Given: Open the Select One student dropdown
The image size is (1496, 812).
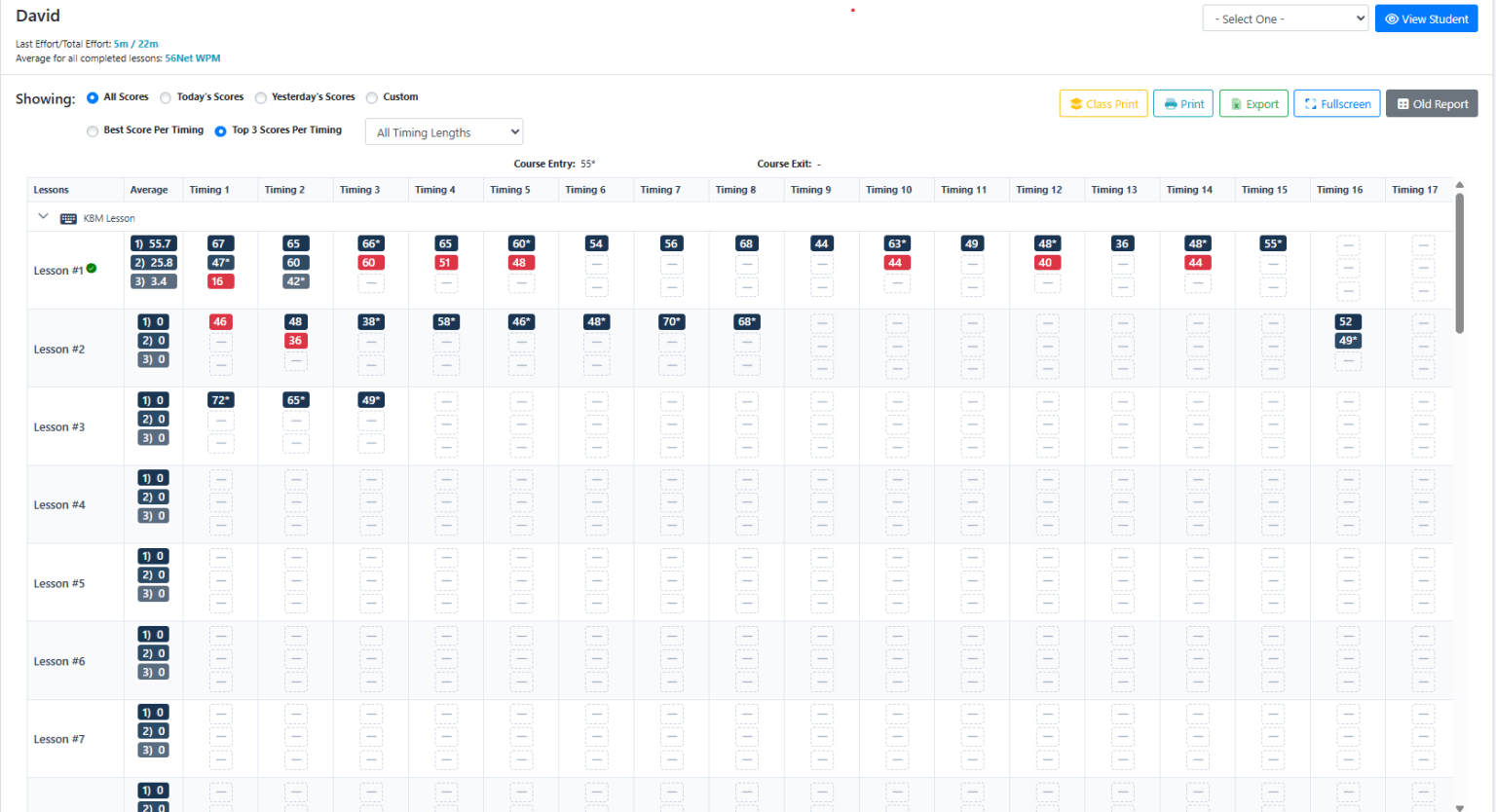Looking at the screenshot, I should point(1286,19).
